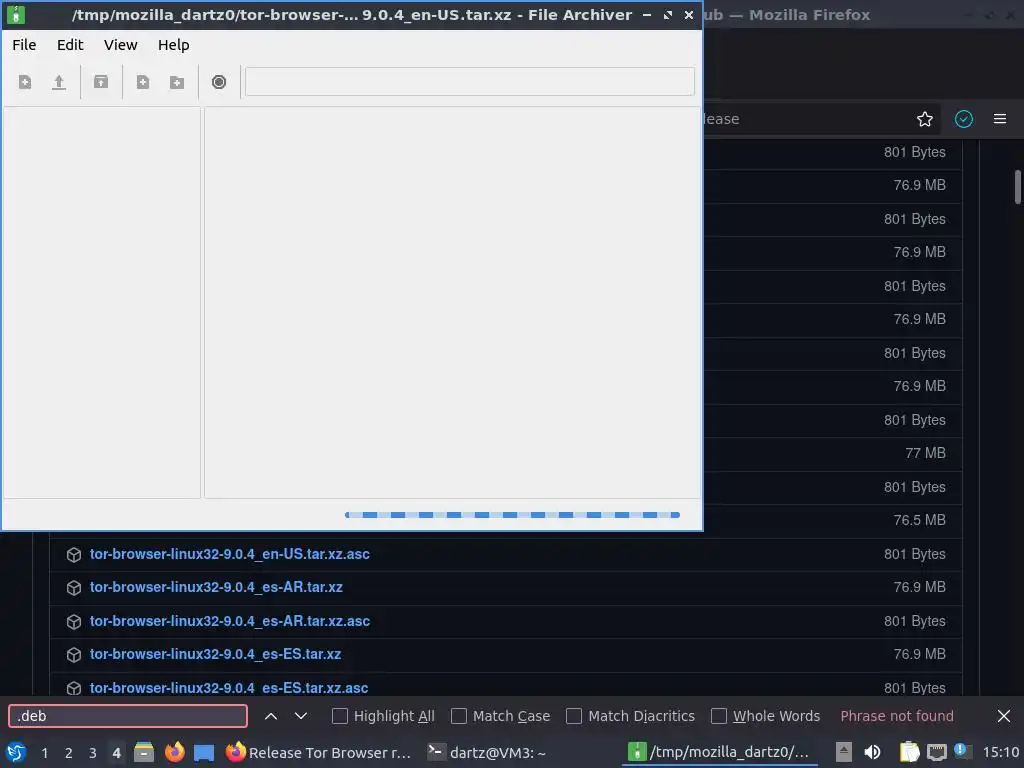This screenshot has height=768, width=1024.
Task: Switch to workspace 2 in taskbar pager
Action: pos(69,753)
